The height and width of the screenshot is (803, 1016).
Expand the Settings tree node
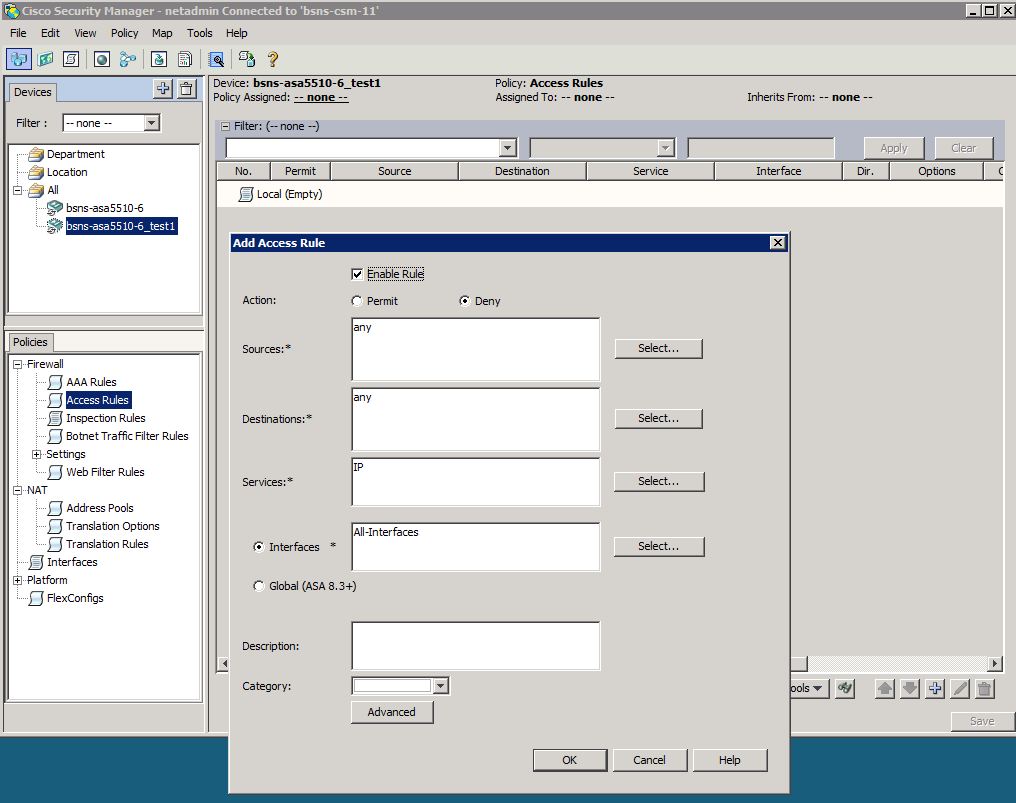(36, 454)
